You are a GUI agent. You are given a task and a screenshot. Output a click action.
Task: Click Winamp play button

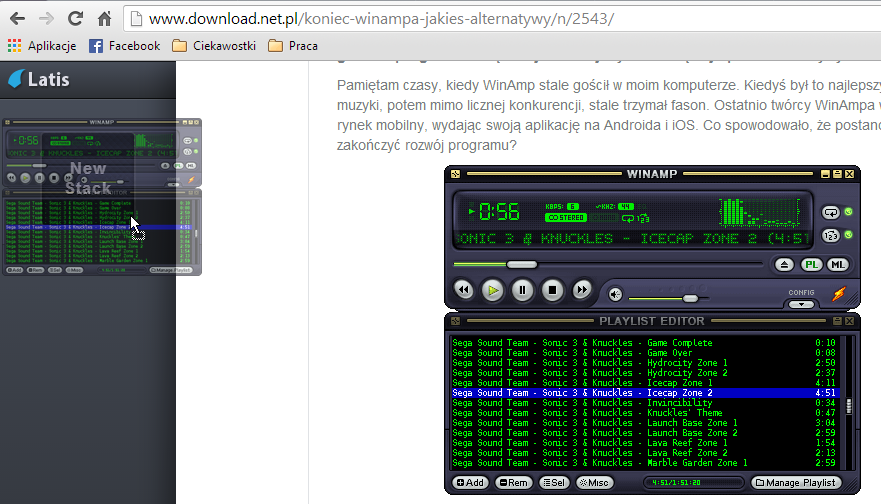[493, 290]
